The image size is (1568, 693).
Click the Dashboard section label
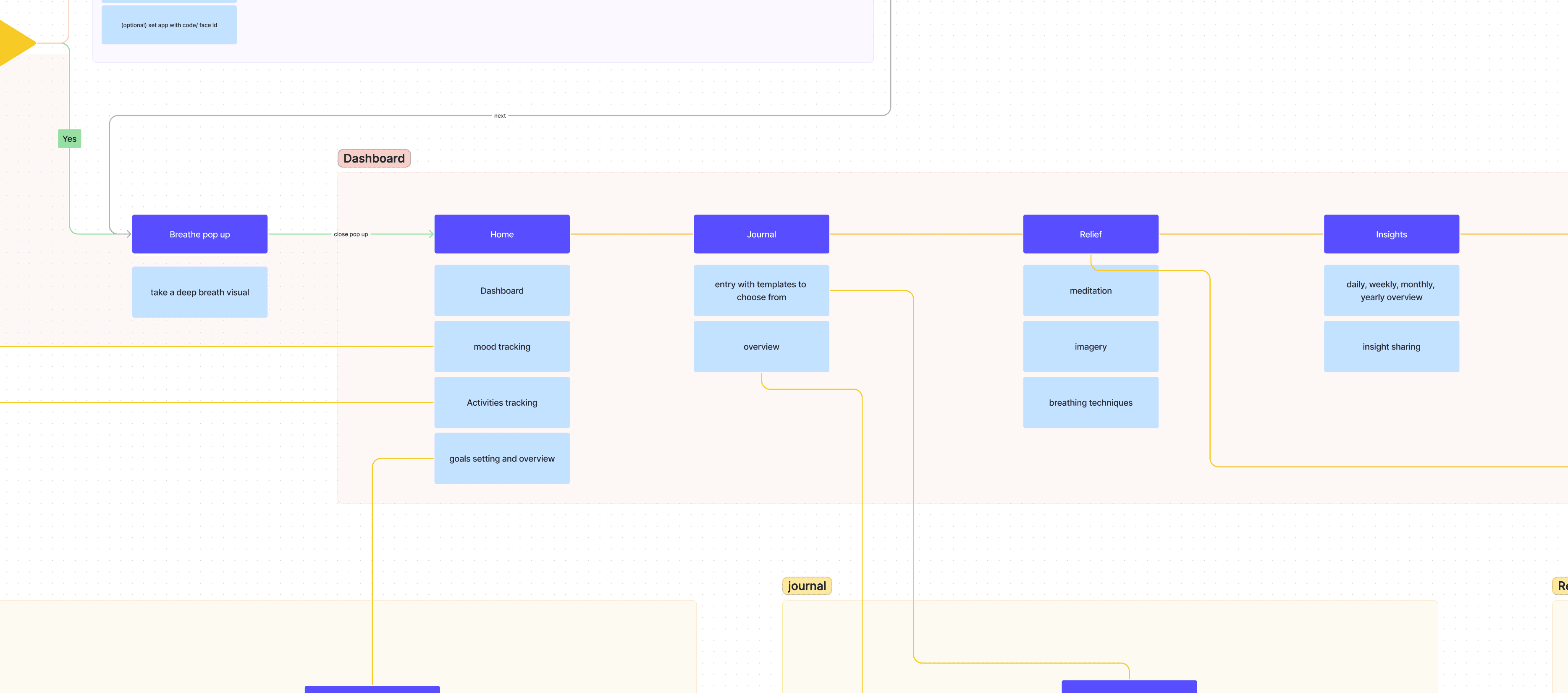tap(374, 158)
